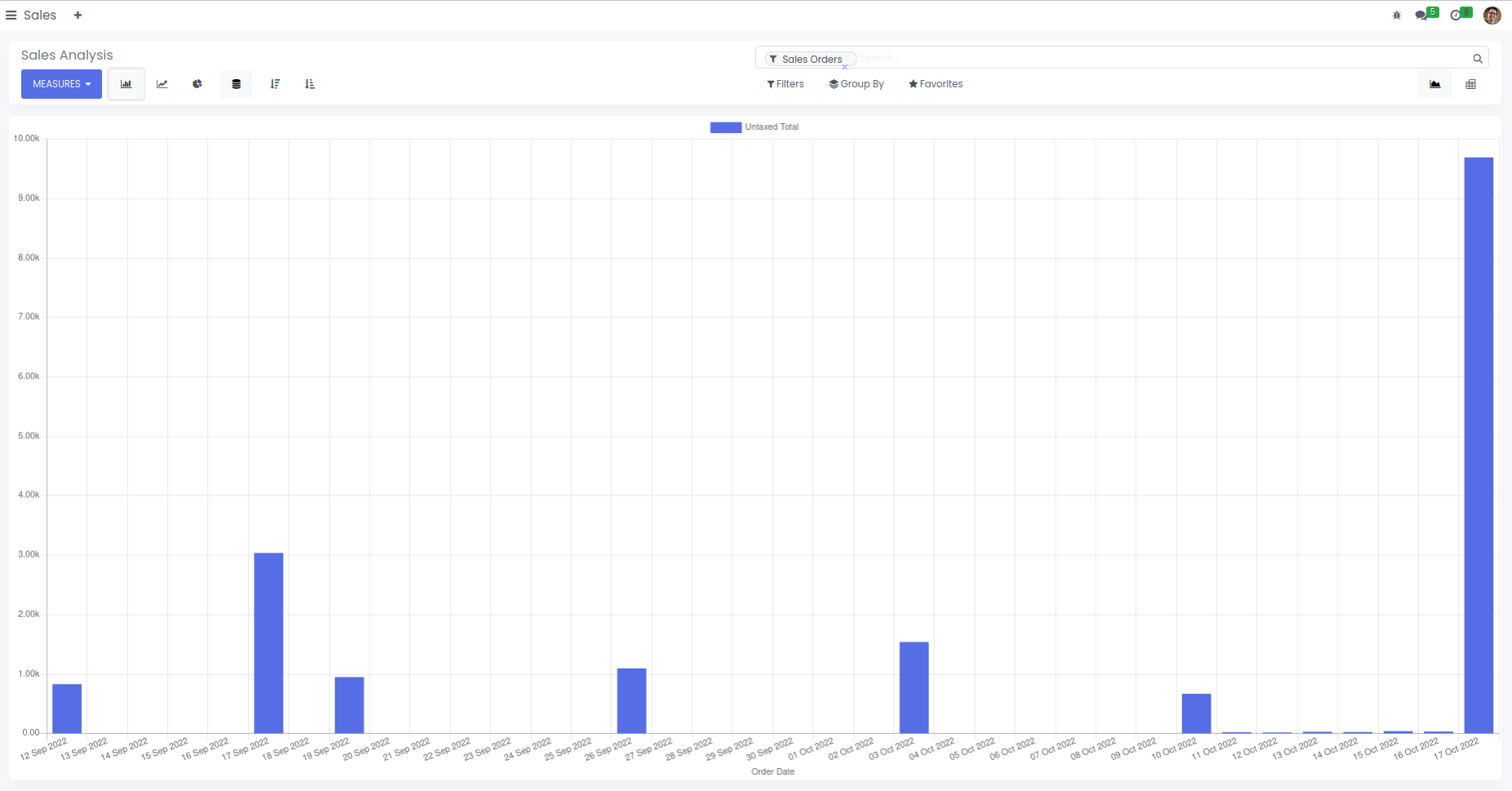Switch to the pivot table view

coord(1471,84)
